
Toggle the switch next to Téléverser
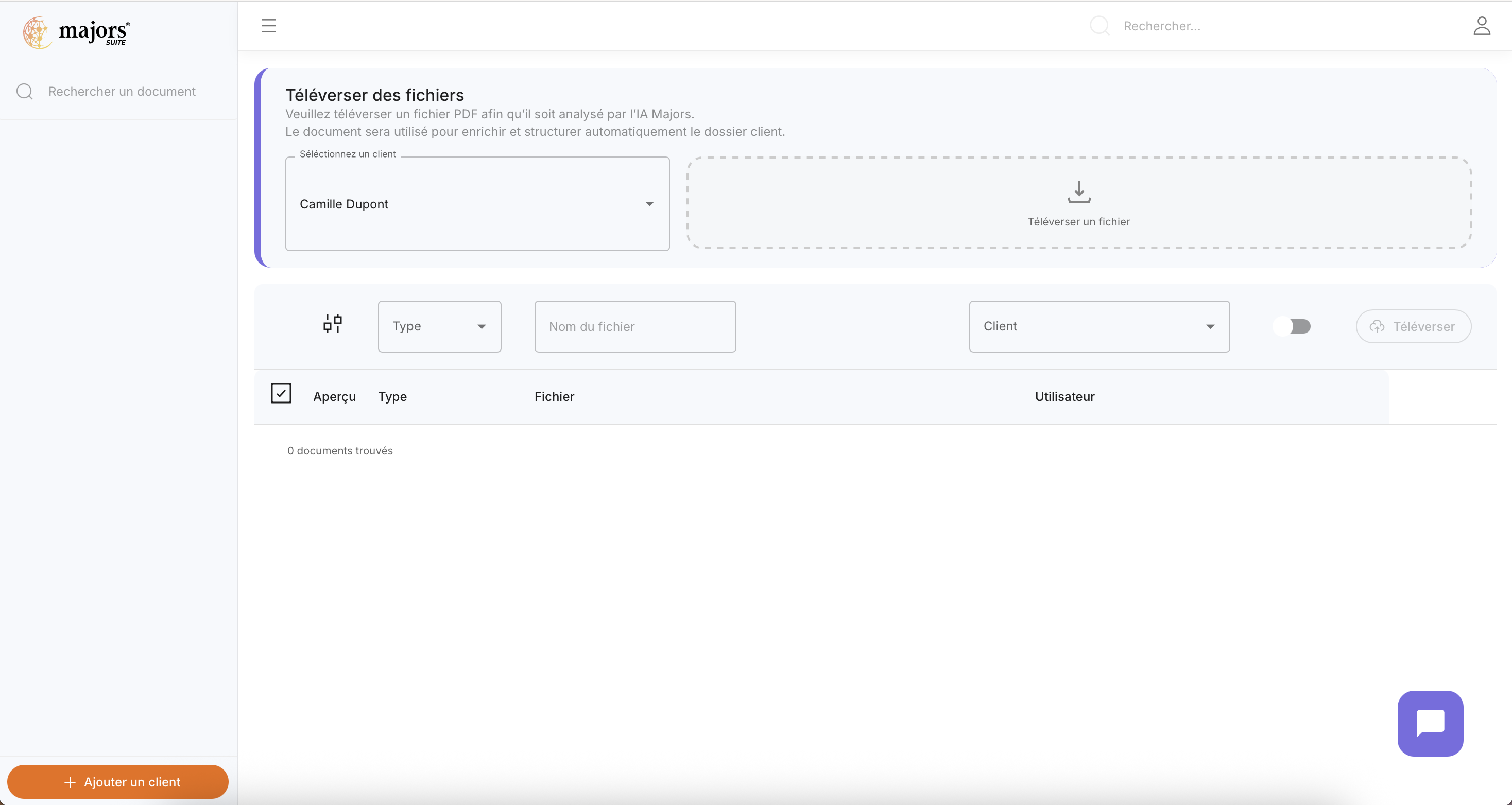1292,326
